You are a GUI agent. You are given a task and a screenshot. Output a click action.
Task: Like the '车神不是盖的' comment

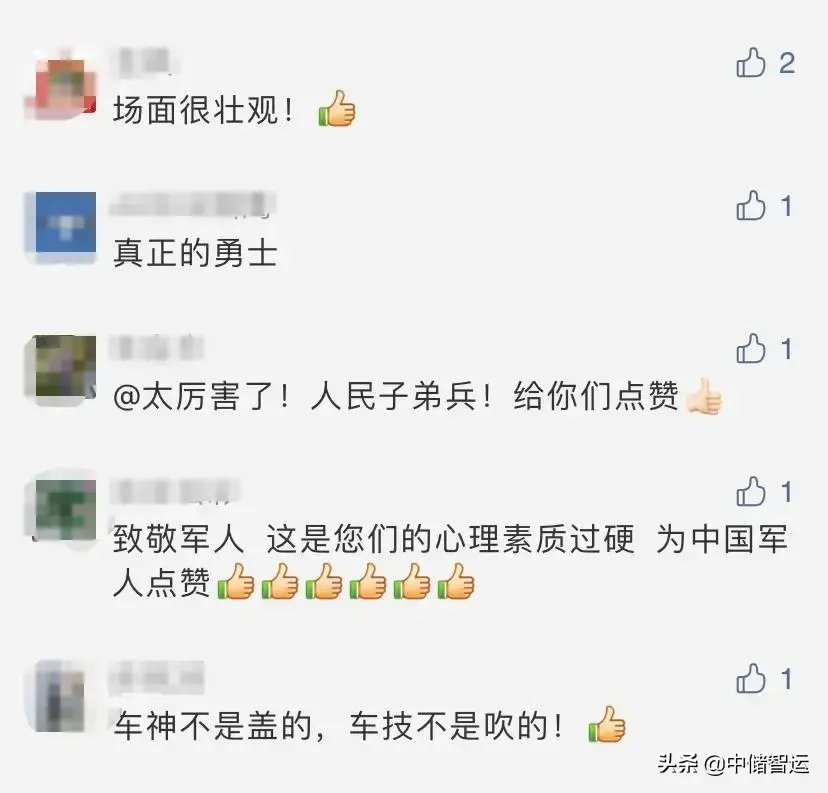pyautogui.click(x=750, y=678)
